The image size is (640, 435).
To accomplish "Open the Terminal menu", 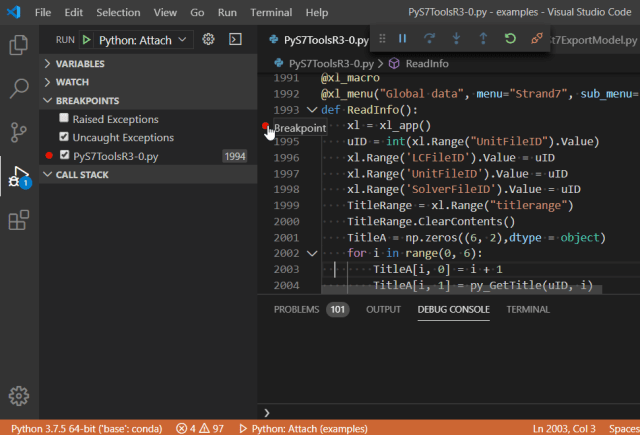I will click(x=271, y=13).
